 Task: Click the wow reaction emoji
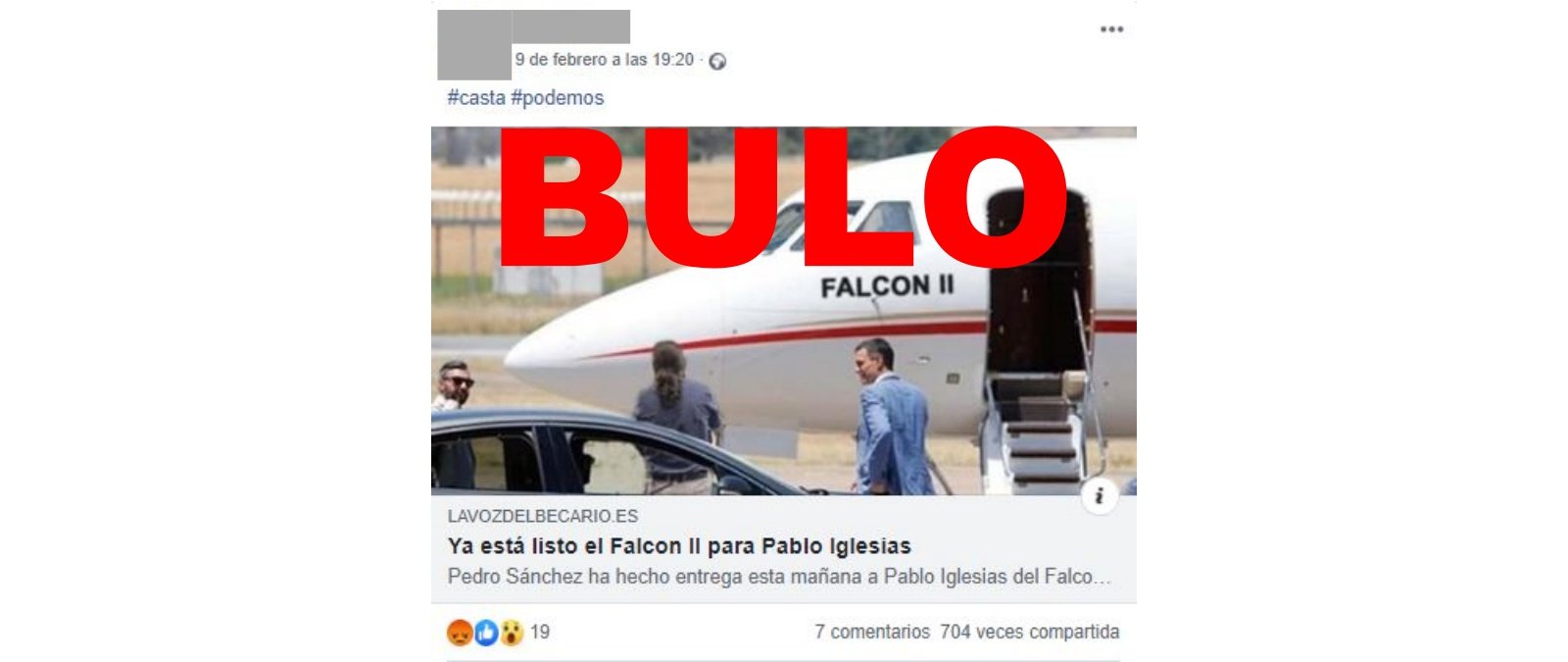click(512, 633)
